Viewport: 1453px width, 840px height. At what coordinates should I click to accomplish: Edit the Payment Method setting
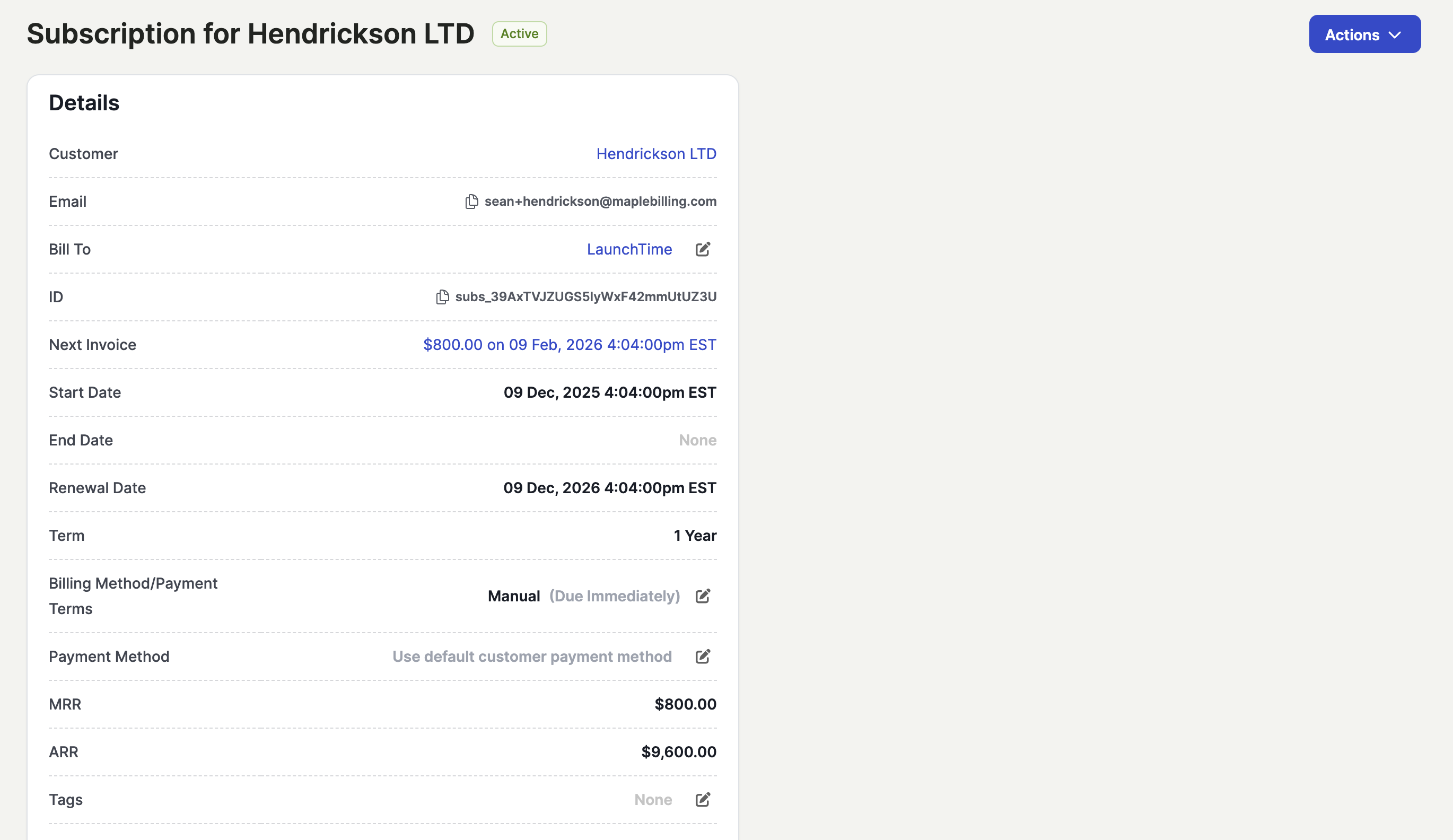pos(702,656)
